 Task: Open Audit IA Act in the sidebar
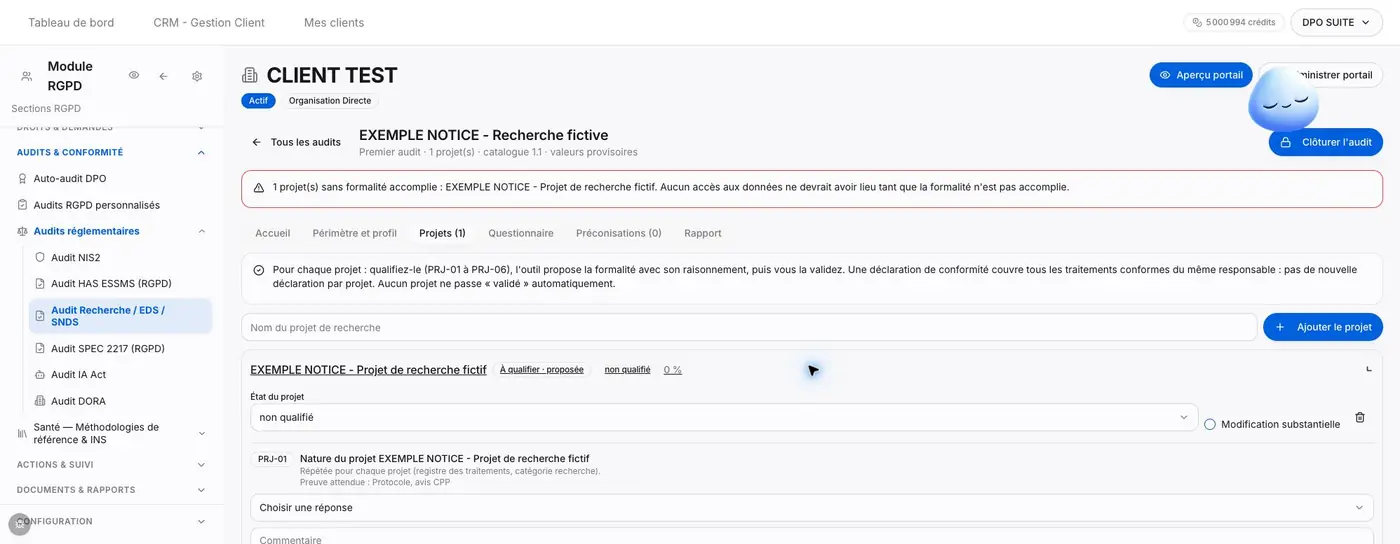[78, 375]
